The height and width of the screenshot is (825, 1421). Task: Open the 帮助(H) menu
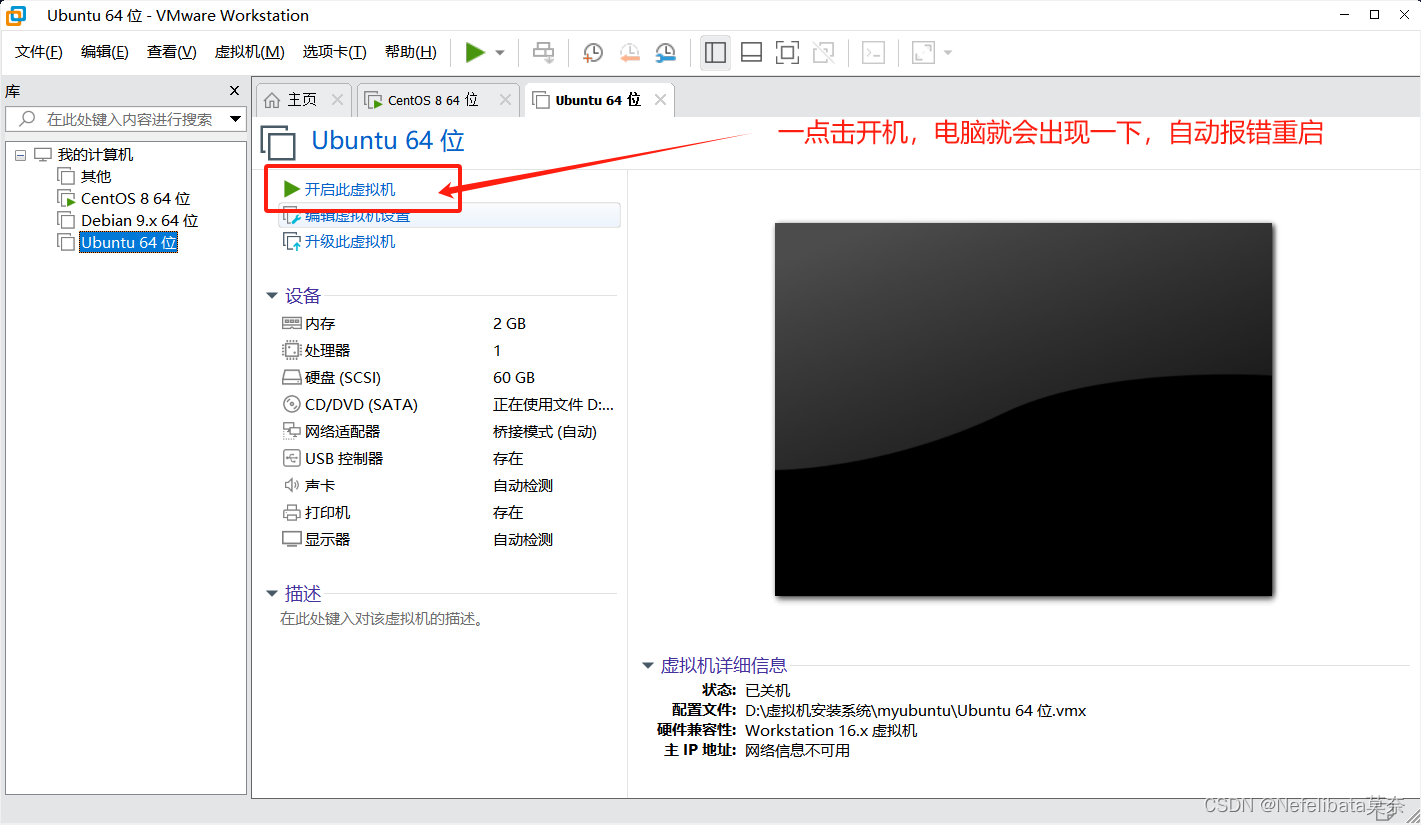point(411,52)
